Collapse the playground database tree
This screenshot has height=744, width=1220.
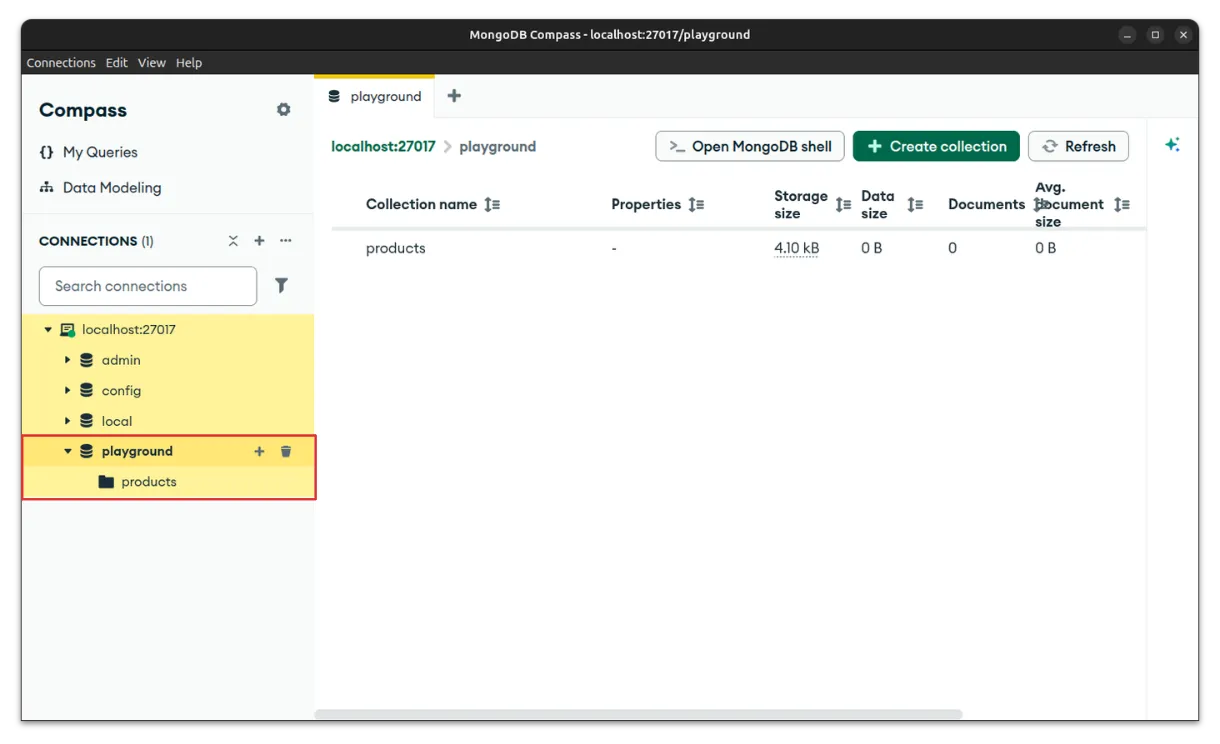[68, 451]
